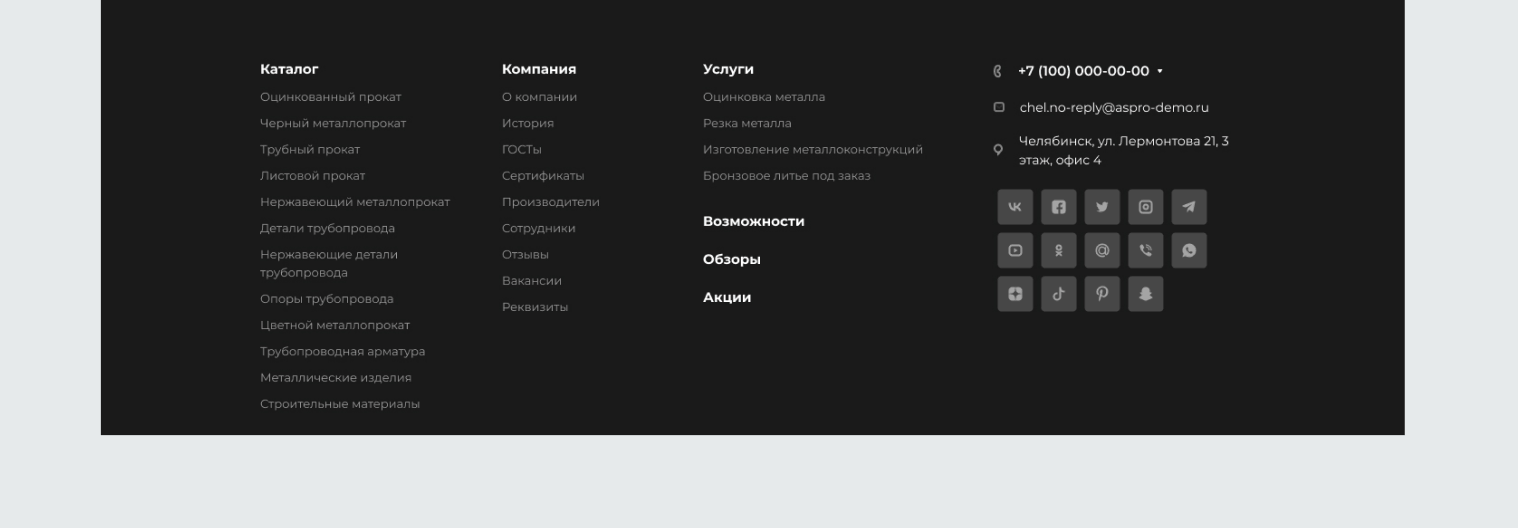Open the Viber social icon

1146,251
